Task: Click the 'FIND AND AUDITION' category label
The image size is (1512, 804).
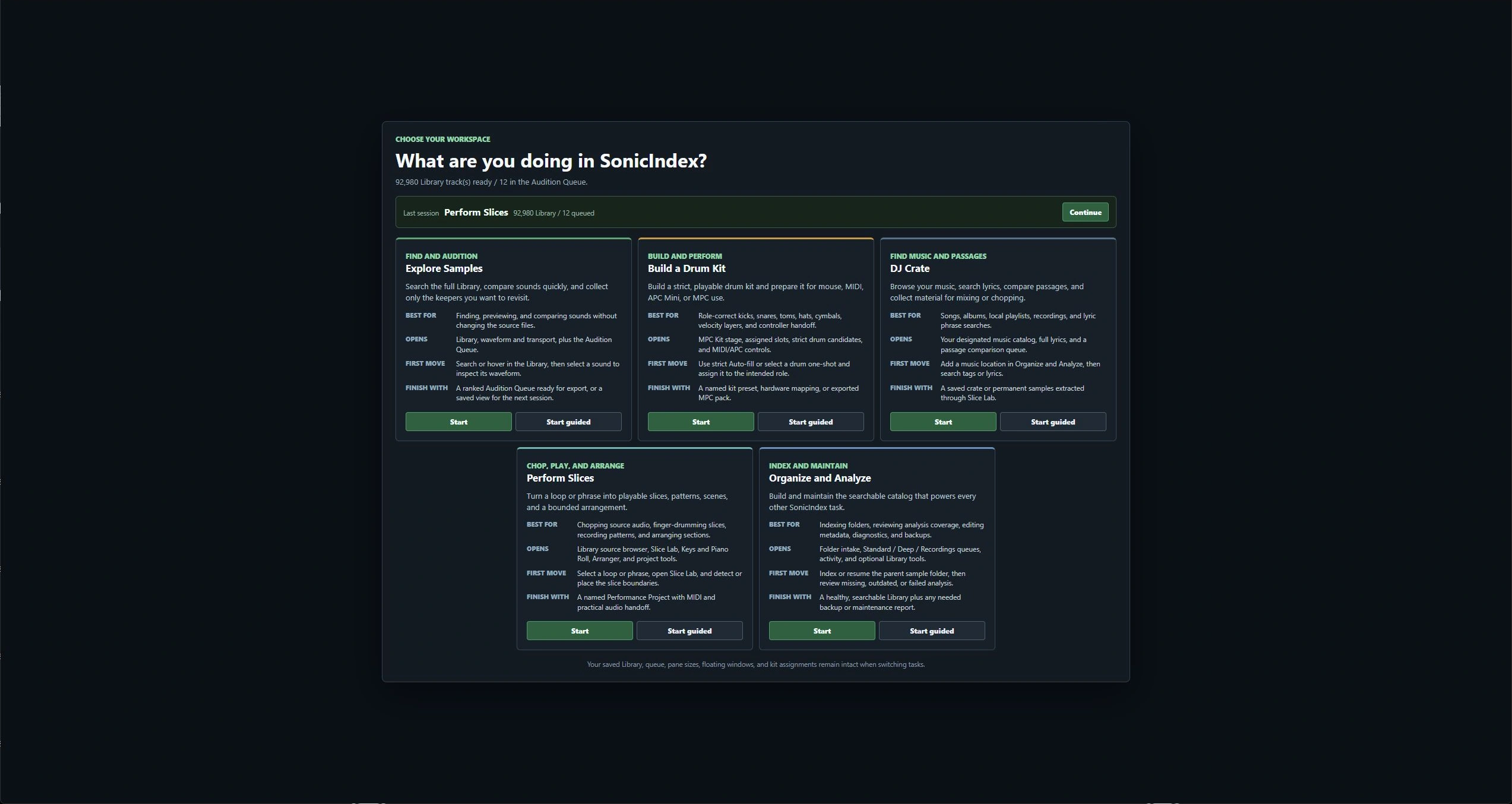Action: (441, 256)
